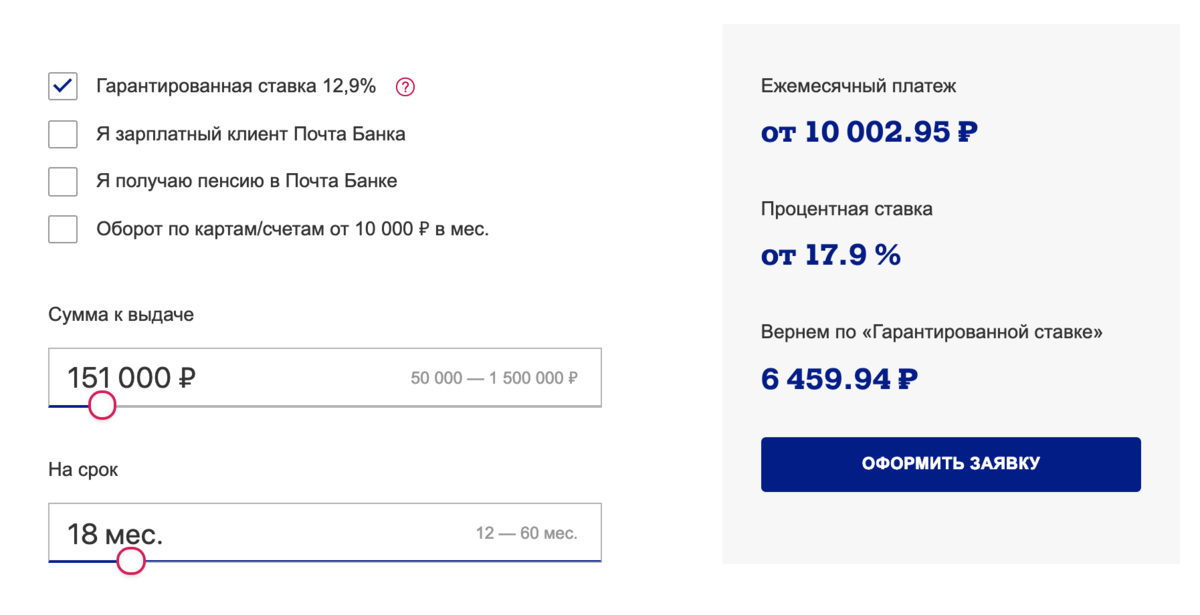Screen dimensions: 1200x615
Task: Uncheck the Гарантированная ставка 12,9% checkbox
Action: [x=63, y=86]
